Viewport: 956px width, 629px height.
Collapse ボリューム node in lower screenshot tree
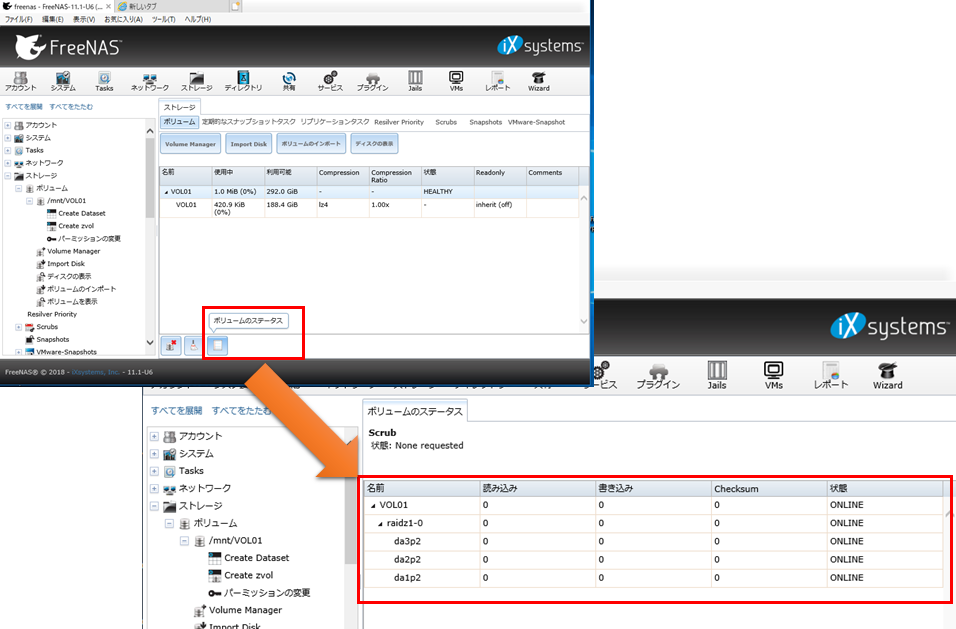point(169,524)
